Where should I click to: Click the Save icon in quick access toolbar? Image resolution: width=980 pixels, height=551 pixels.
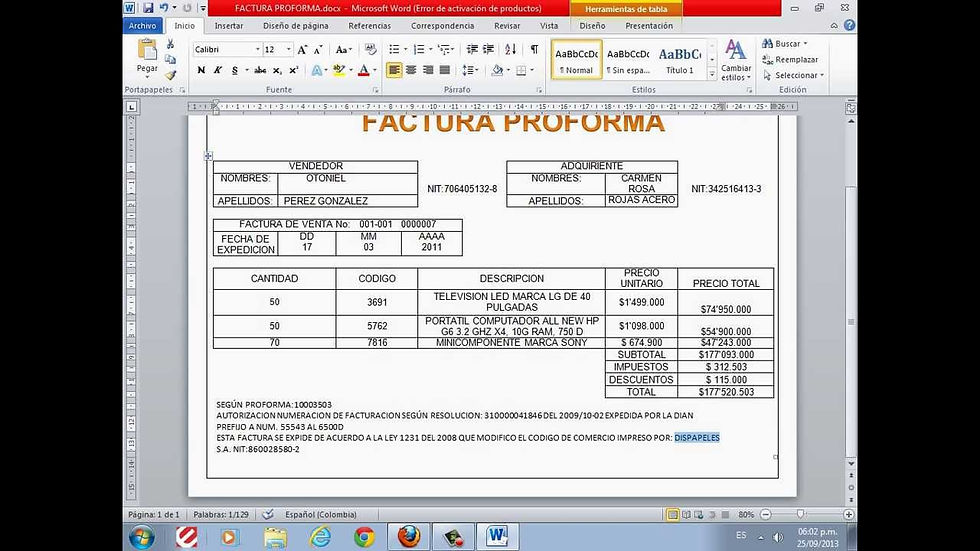148,8
